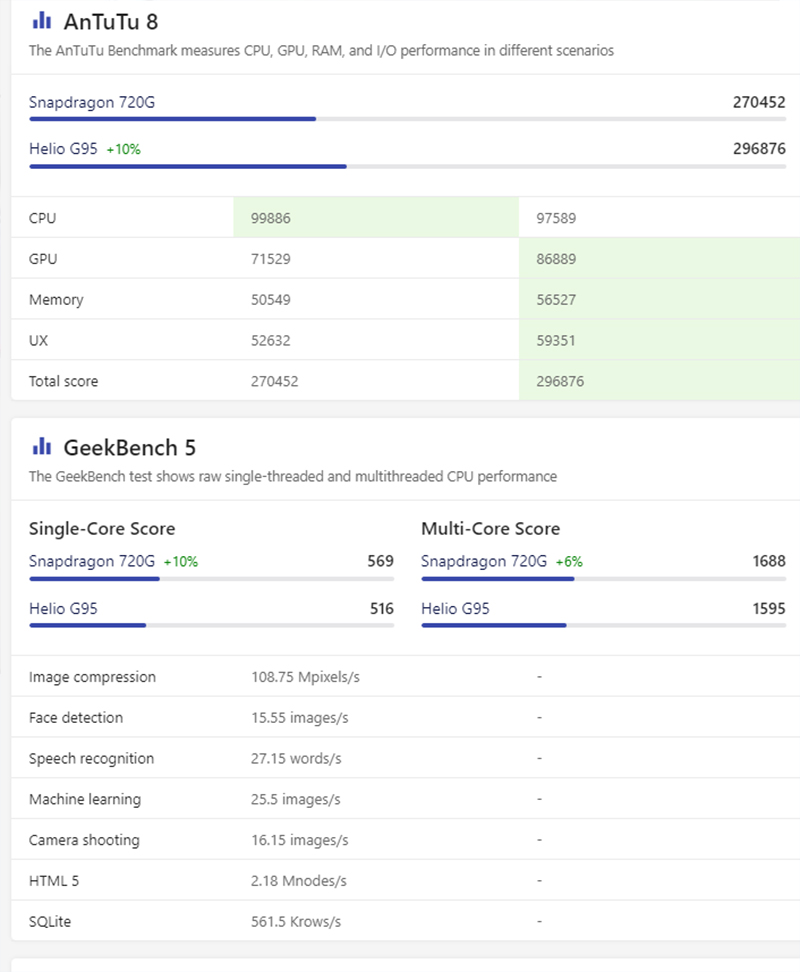Image resolution: width=800 pixels, height=972 pixels.
Task: Click the 16.15 images/s value
Action: coord(300,840)
